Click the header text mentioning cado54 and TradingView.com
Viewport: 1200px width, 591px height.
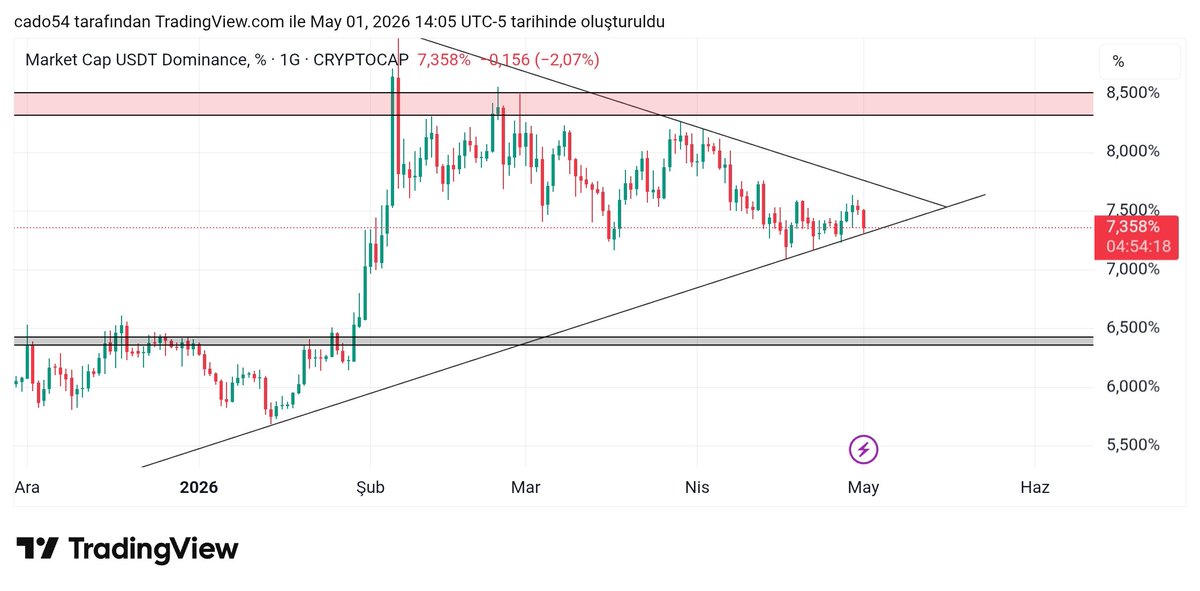[x=339, y=22]
